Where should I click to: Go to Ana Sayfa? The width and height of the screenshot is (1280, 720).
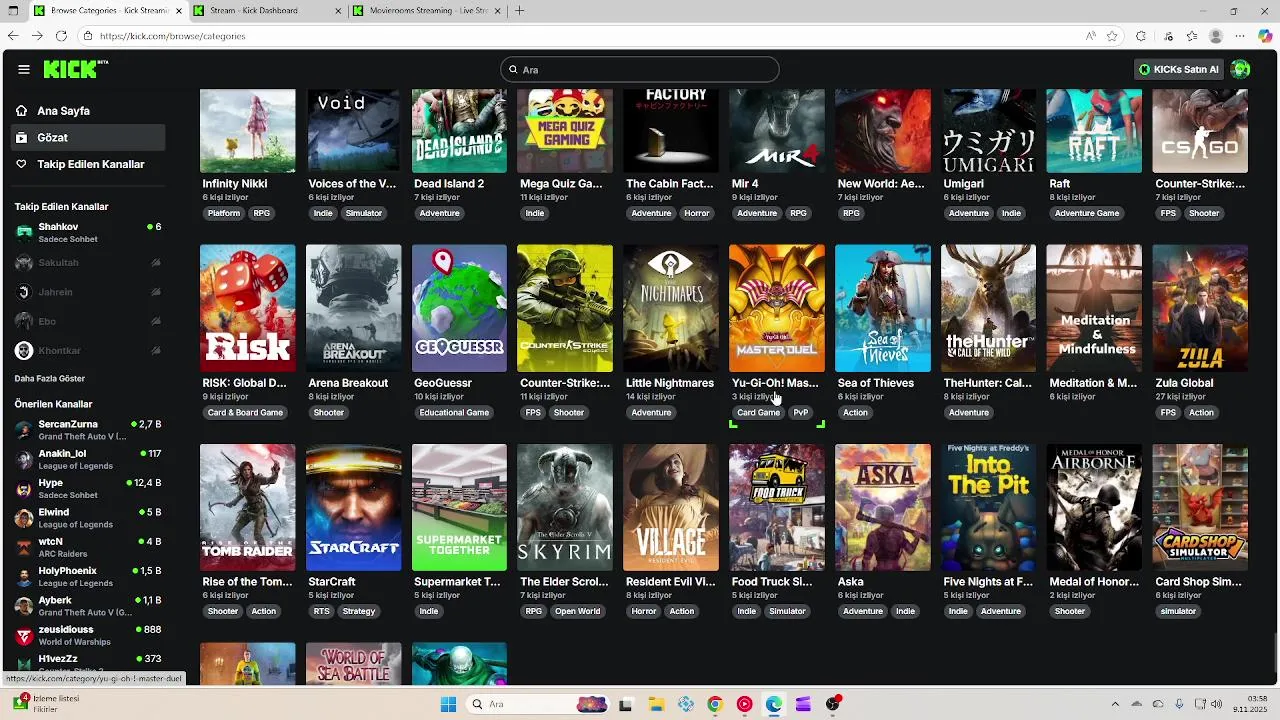pyautogui.click(x=88, y=111)
